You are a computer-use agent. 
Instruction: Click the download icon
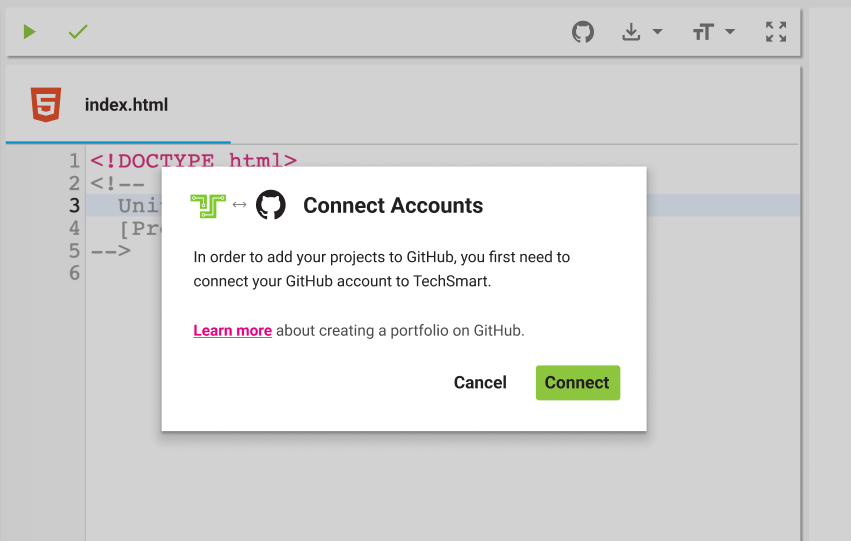click(x=631, y=32)
